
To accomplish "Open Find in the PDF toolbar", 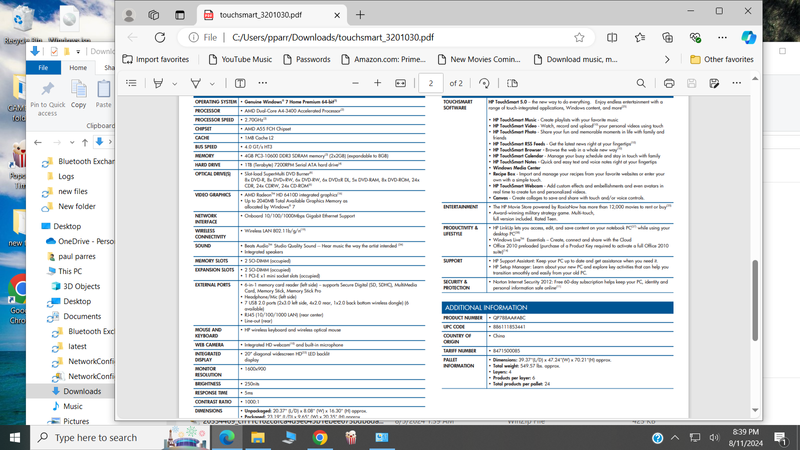I will 642,83.
